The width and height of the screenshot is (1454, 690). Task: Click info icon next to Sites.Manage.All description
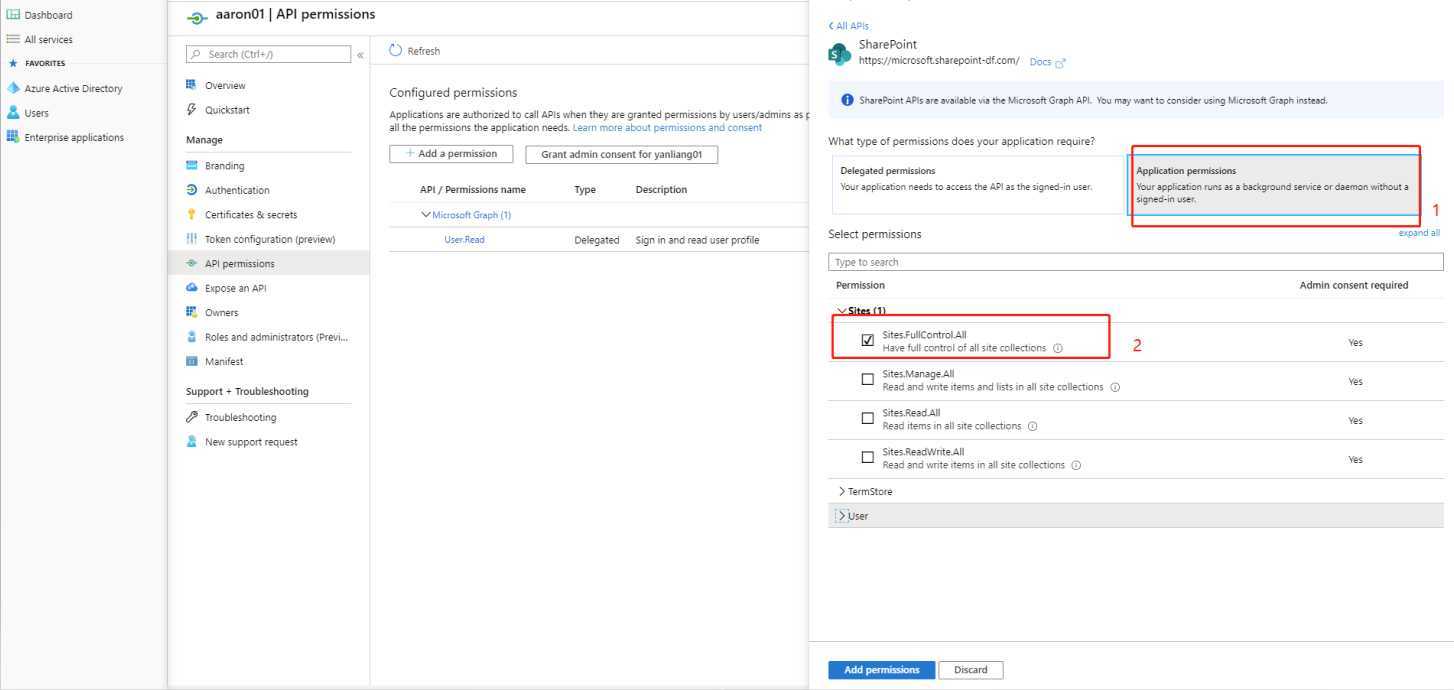click(1115, 387)
